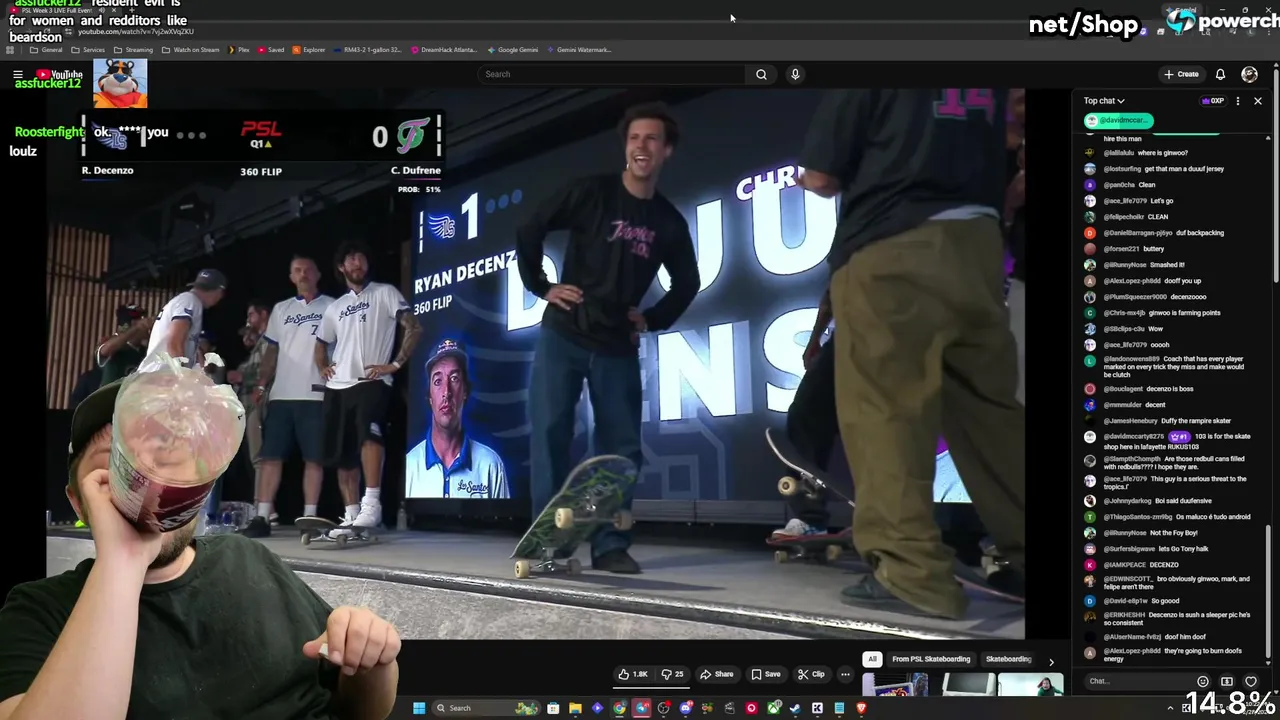Open OBS Studio from taskbar

coord(663,708)
